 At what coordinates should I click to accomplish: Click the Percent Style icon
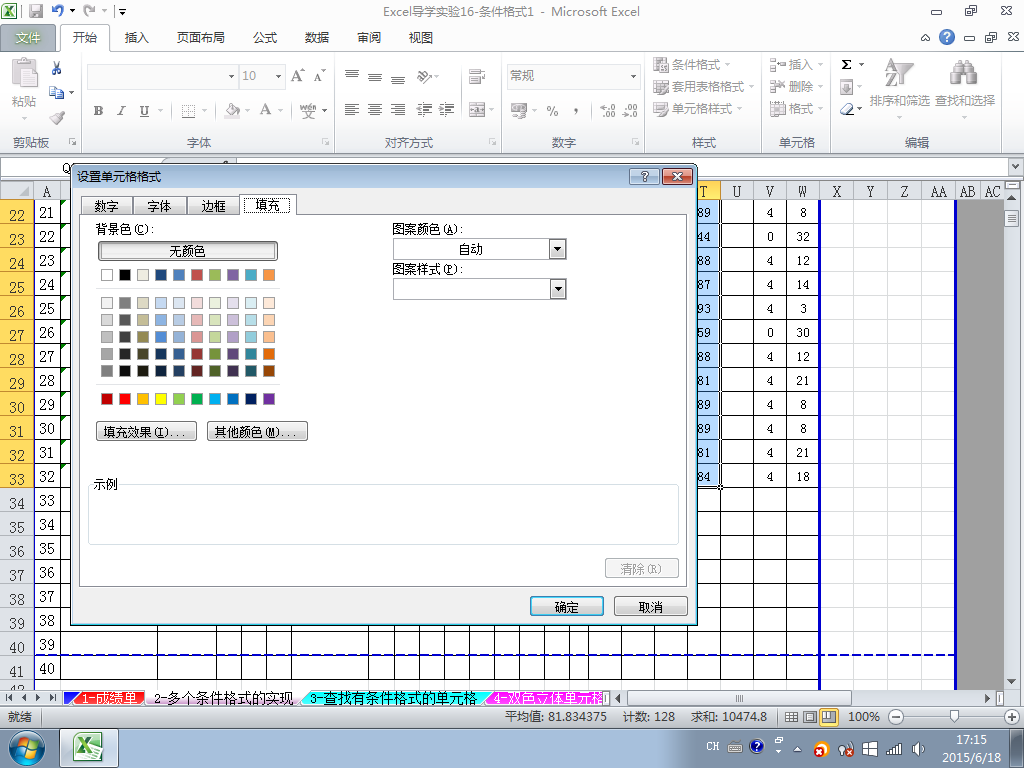(552, 111)
